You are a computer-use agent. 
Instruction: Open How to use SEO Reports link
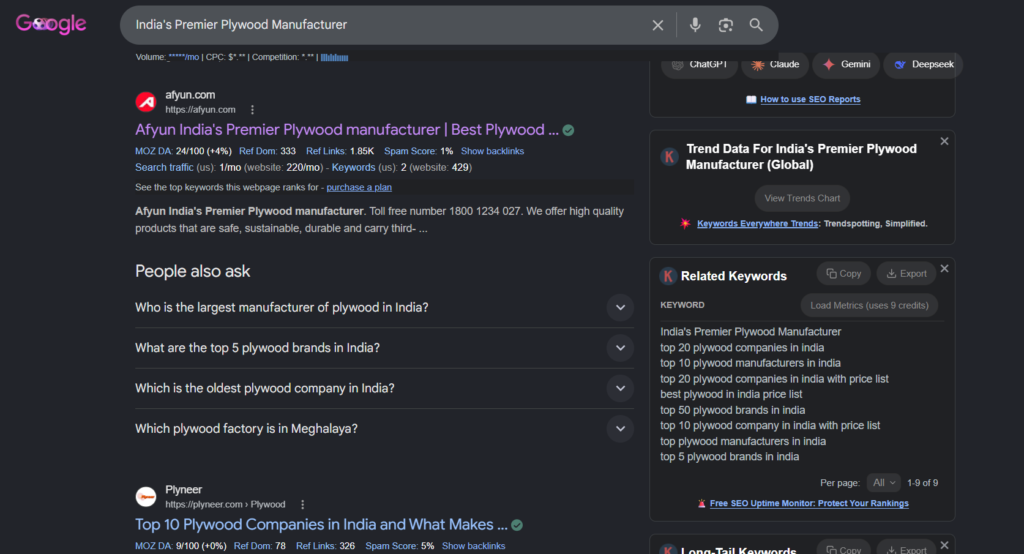click(810, 99)
